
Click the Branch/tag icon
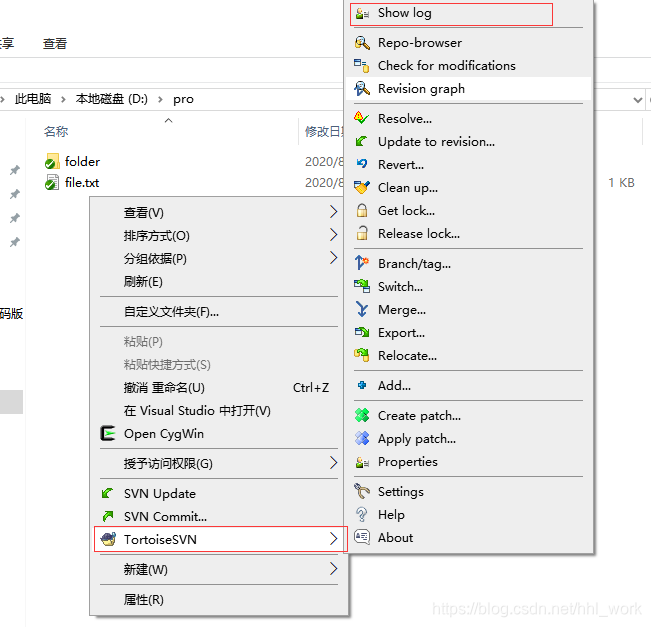pyautogui.click(x=362, y=263)
